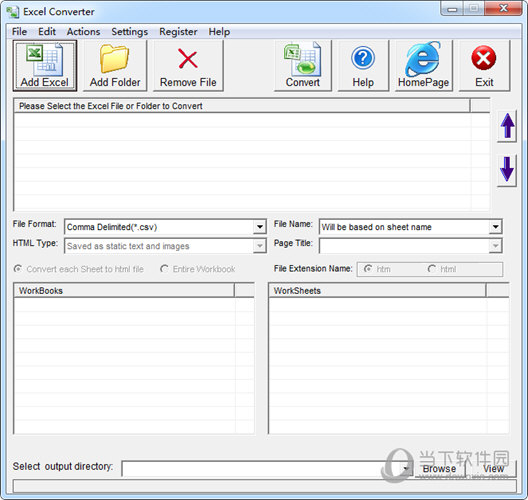Open the File Format dropdown
Viewport: 528px width, 500px height.
tap(260, 227)
